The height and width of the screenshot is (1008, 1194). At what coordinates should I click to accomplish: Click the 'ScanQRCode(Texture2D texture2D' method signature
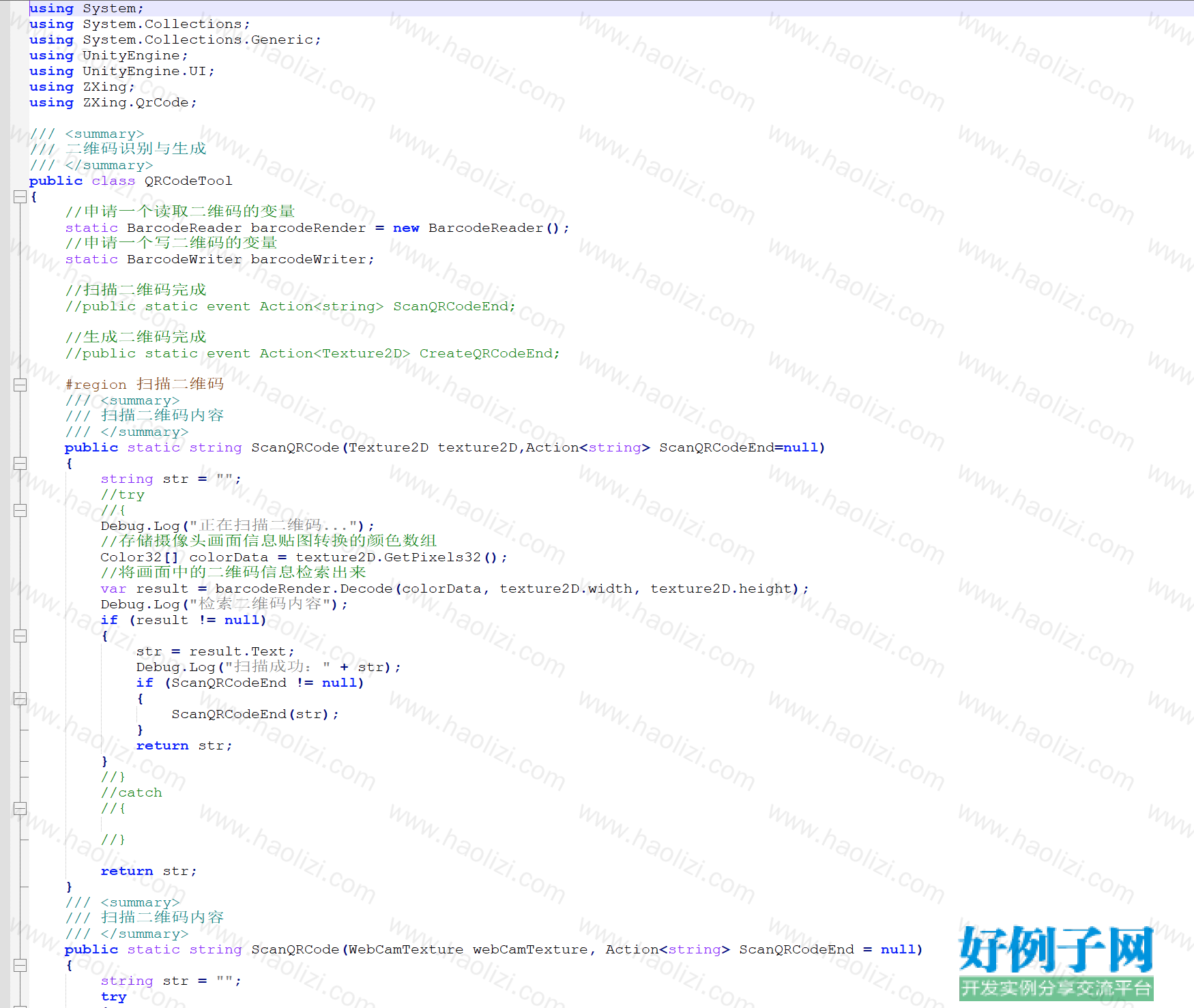click(x=444, y=447)
